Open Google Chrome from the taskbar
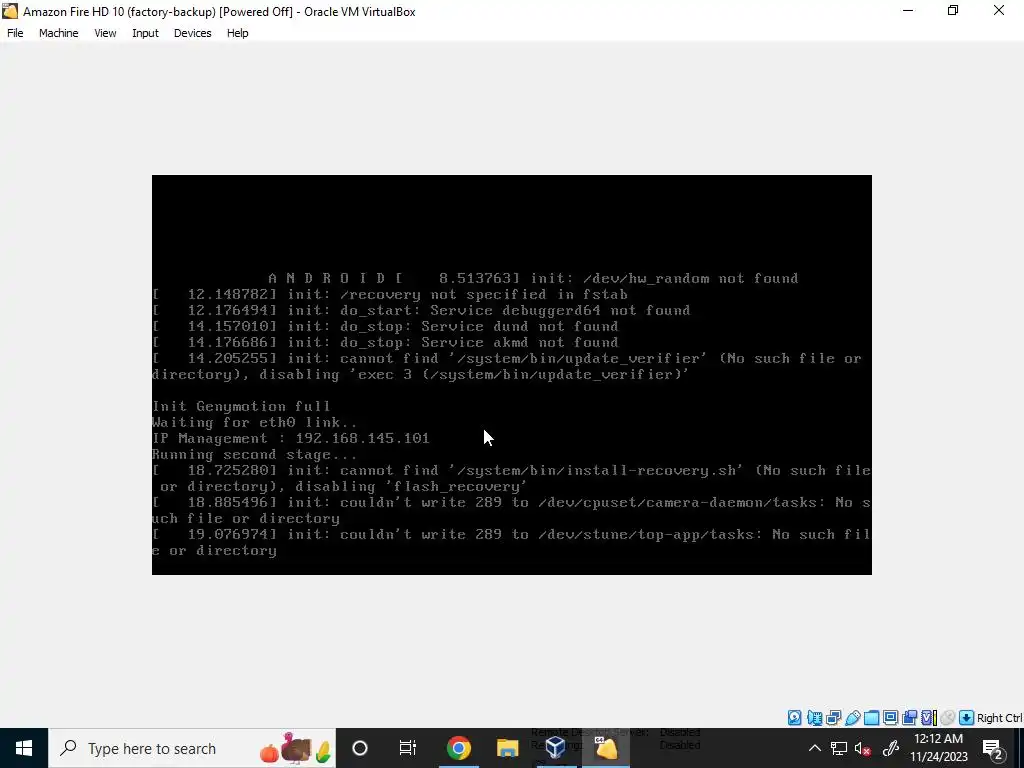Image resolution: width=1024 pixels, height=768 pixels. click(x=458, y=748)
